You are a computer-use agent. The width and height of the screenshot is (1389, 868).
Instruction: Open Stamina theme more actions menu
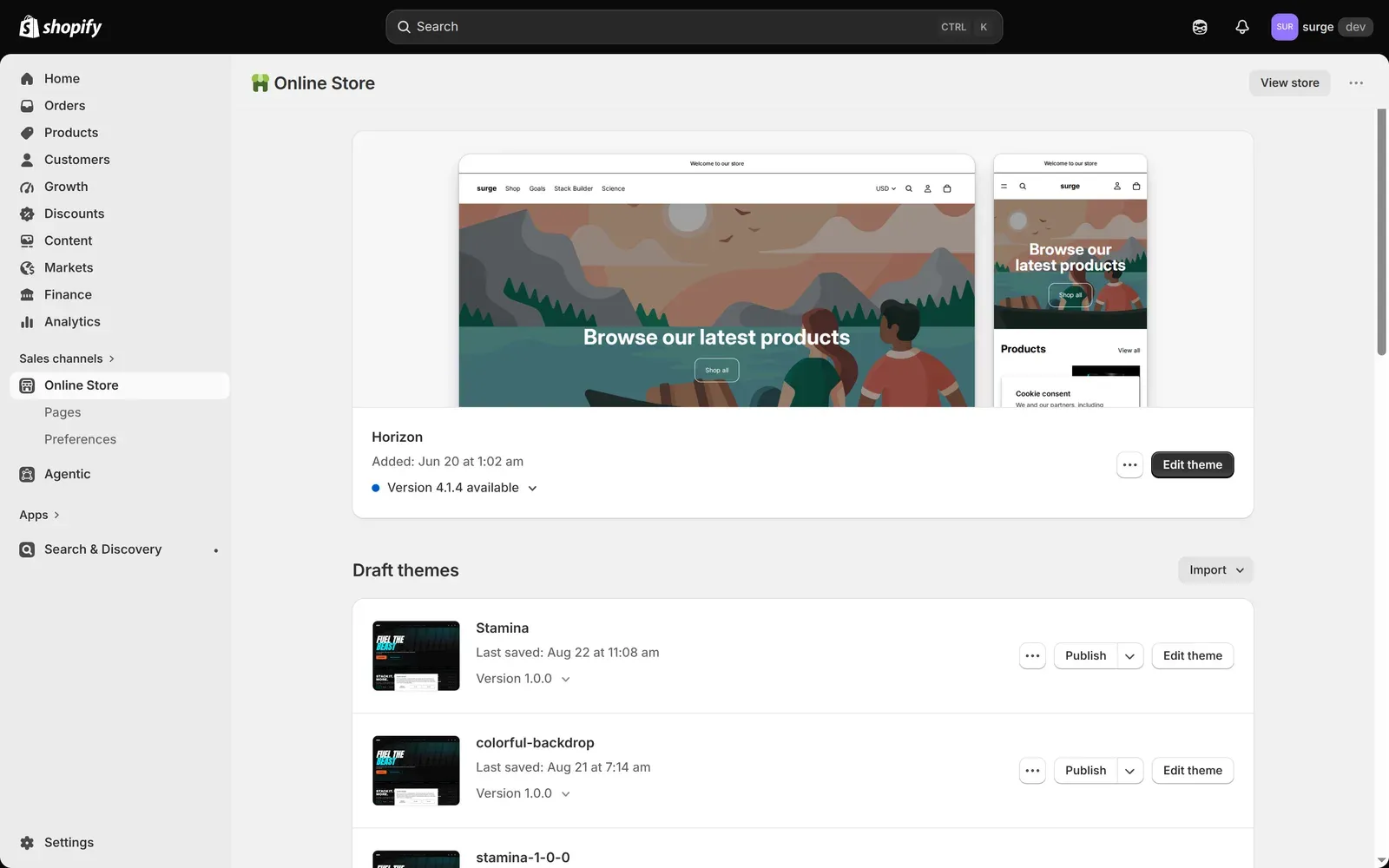coord(1032,656)
